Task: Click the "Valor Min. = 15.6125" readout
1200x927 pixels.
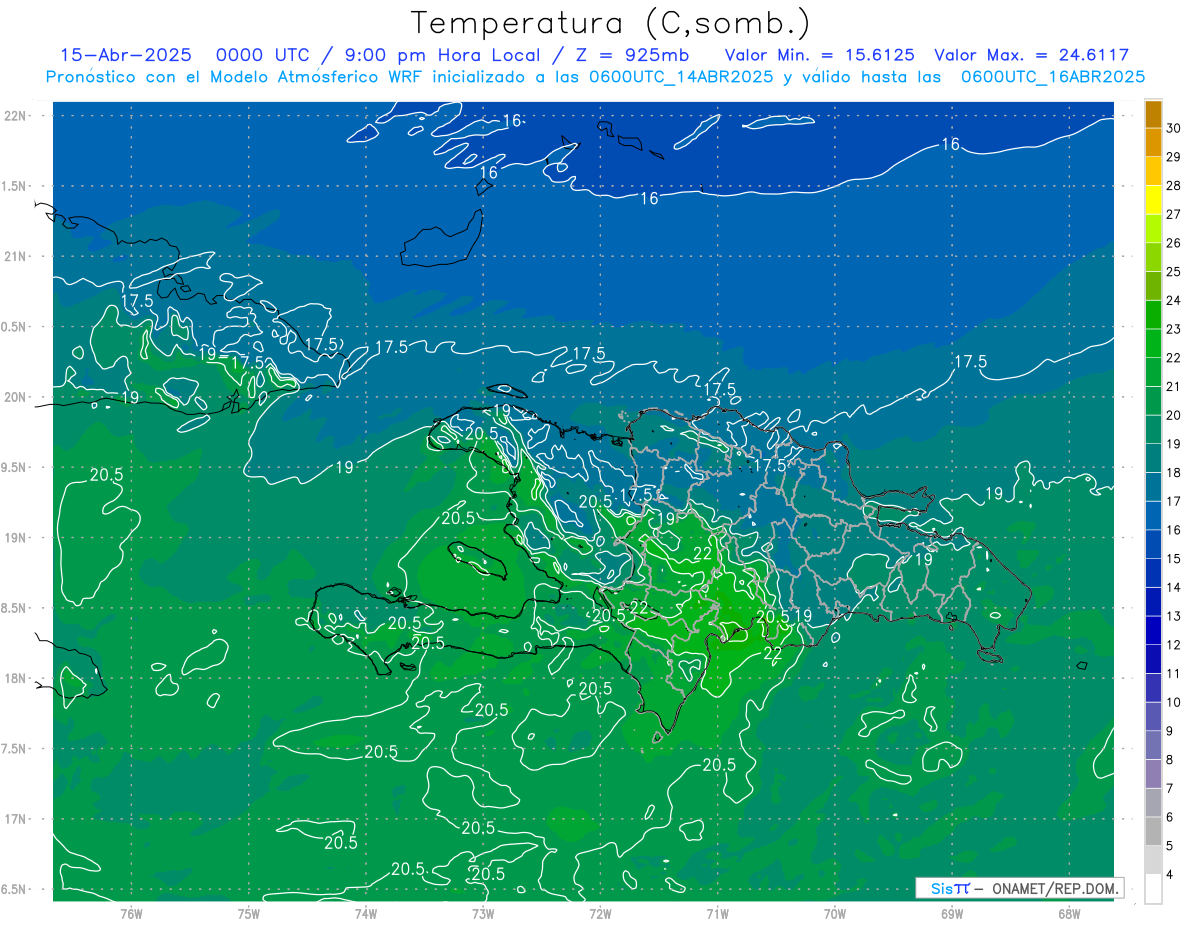Action: 819,55
